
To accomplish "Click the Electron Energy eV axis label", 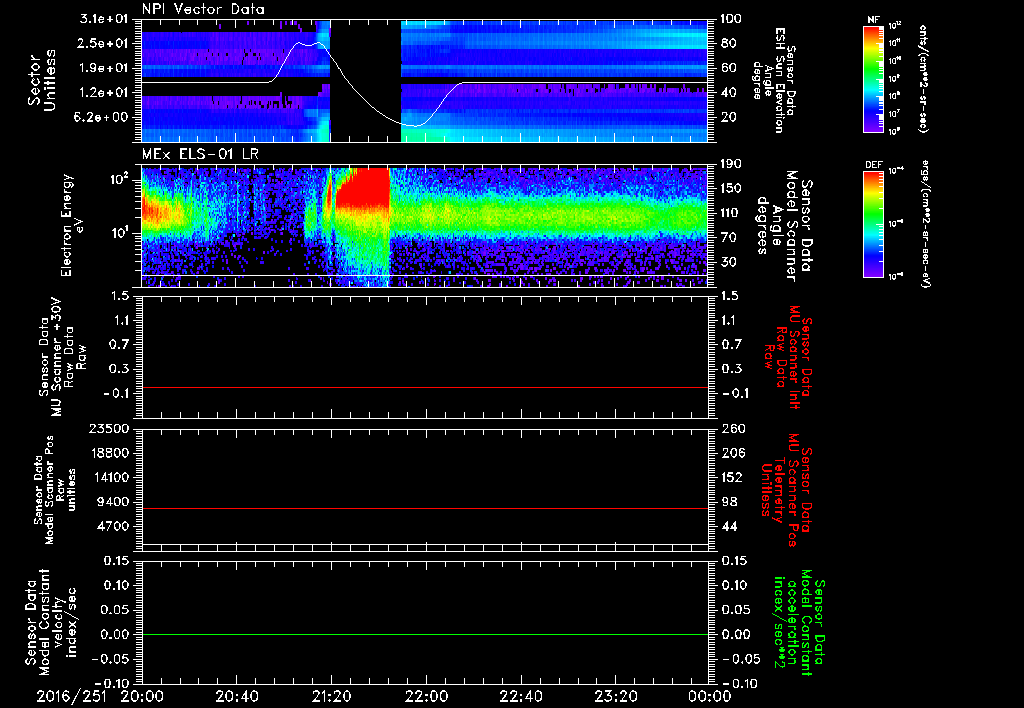I will click(73, 226).
